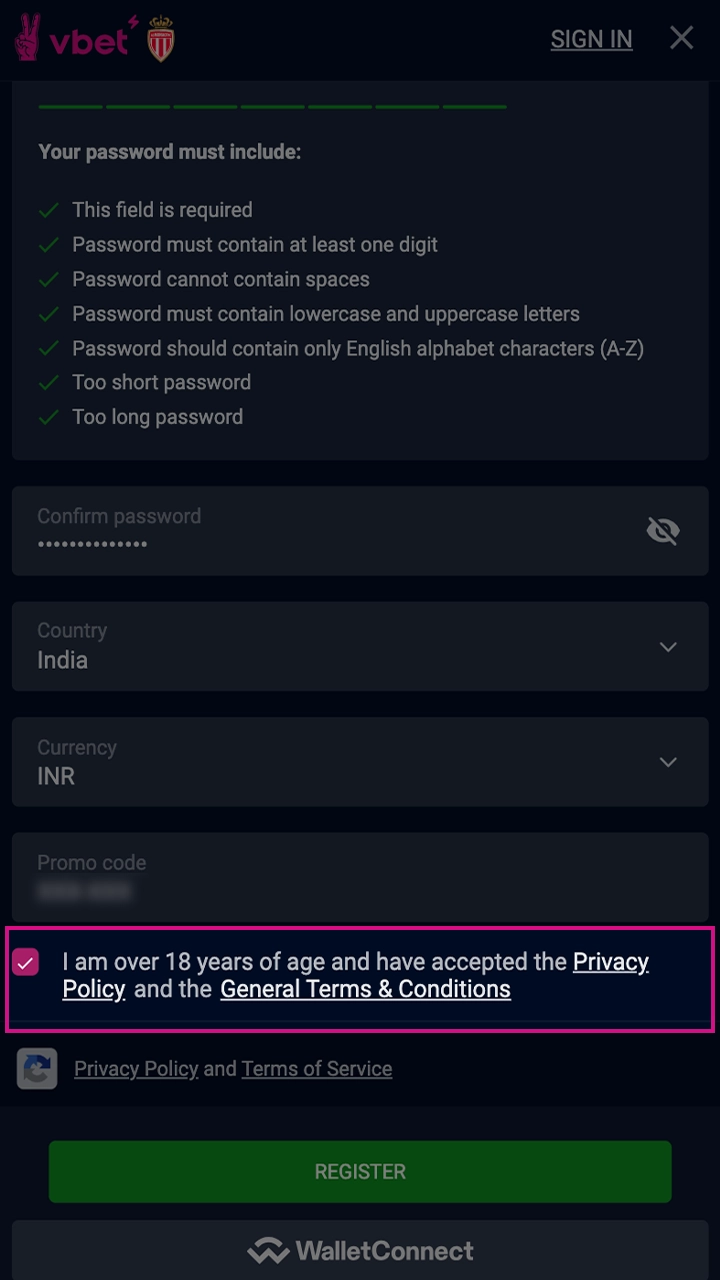Uncheck the over 18 age checkbox
This screenshot has height=1280, width=720.
[26, 963]
